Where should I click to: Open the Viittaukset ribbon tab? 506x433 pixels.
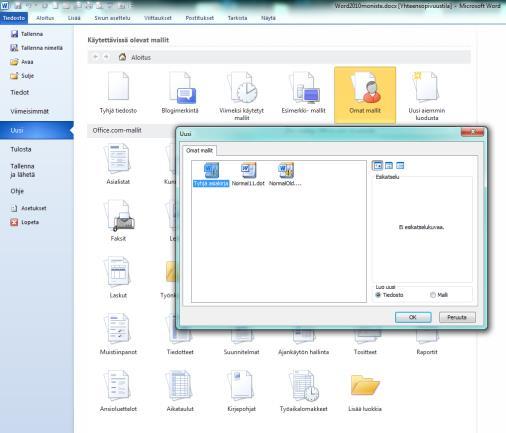point(158,18)
